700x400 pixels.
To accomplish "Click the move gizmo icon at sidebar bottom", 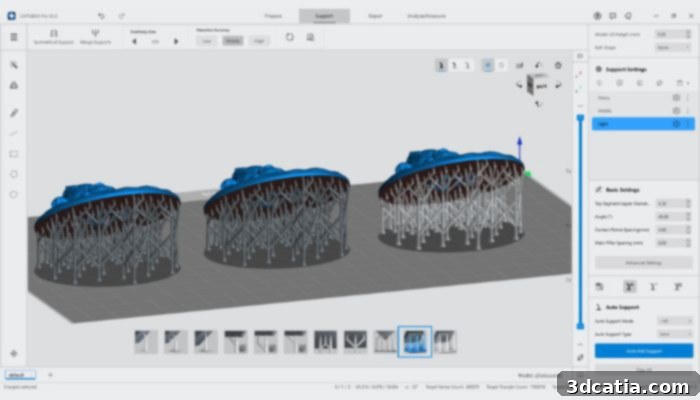I will pos(14,353).
